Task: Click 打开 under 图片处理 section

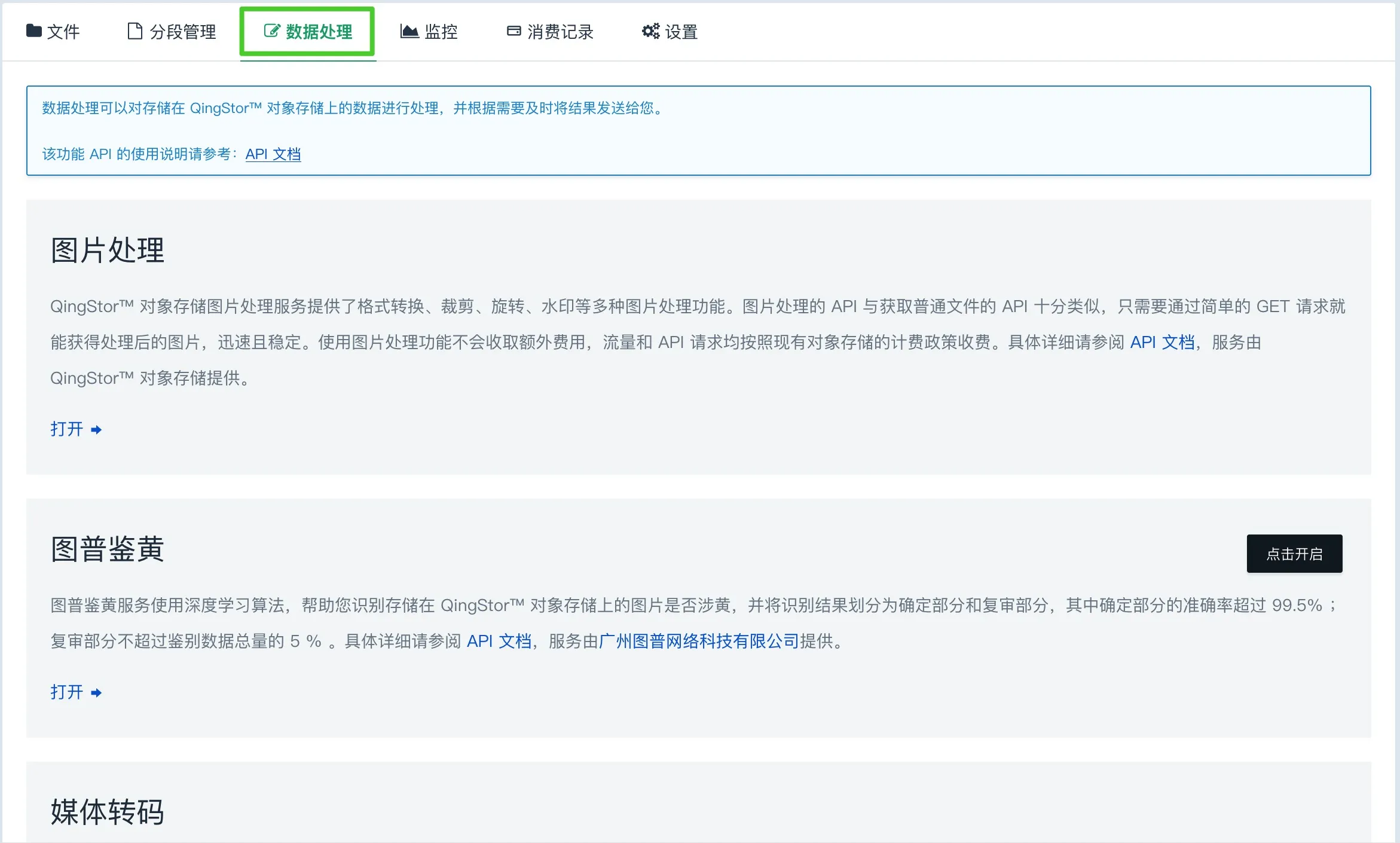Action: pyautogui.click(x=67, y=429)
